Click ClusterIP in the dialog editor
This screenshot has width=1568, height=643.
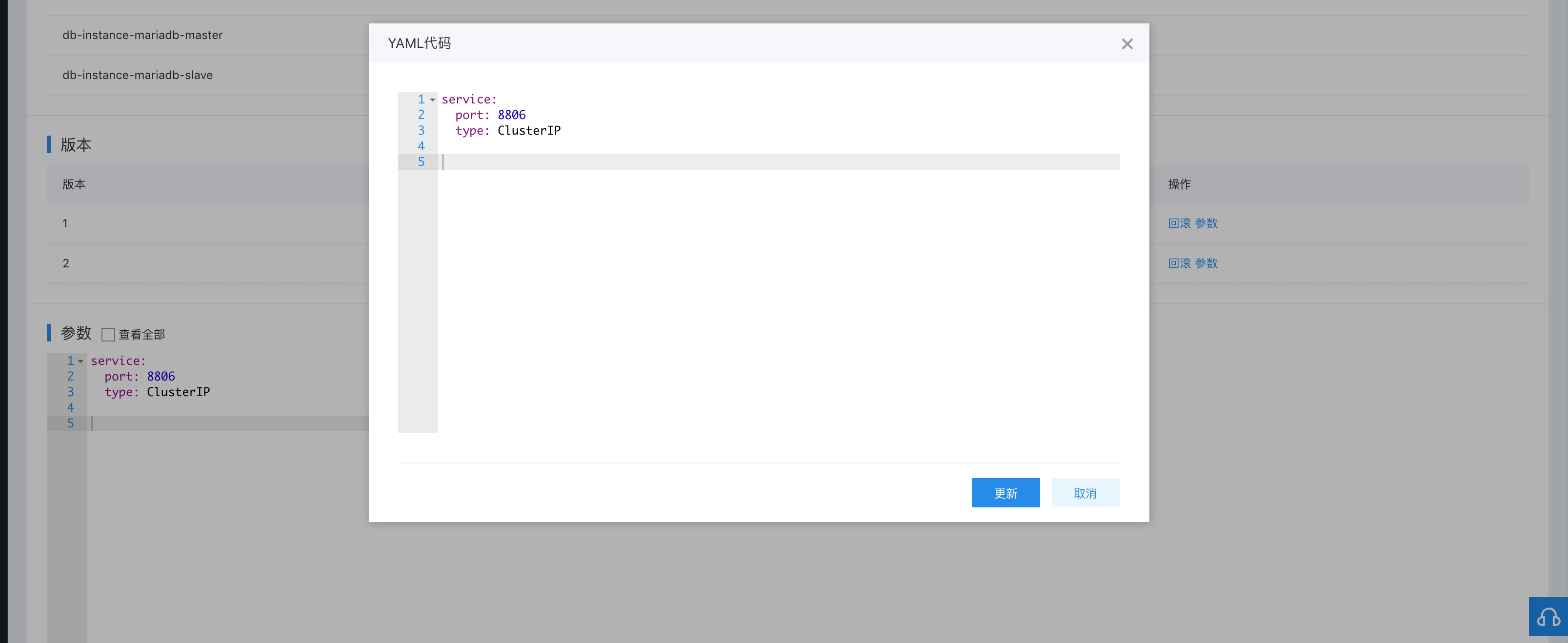coord(529,130)
